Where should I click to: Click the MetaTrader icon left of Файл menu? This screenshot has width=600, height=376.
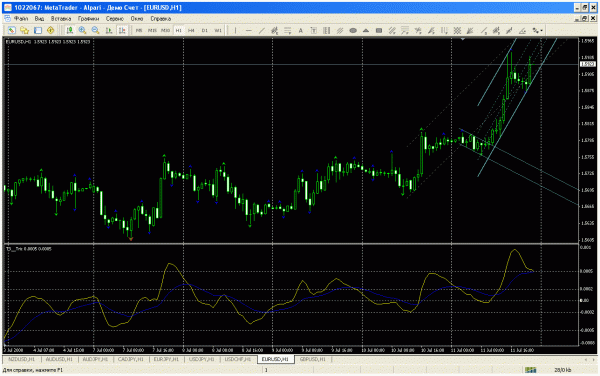tap(7, 18)
